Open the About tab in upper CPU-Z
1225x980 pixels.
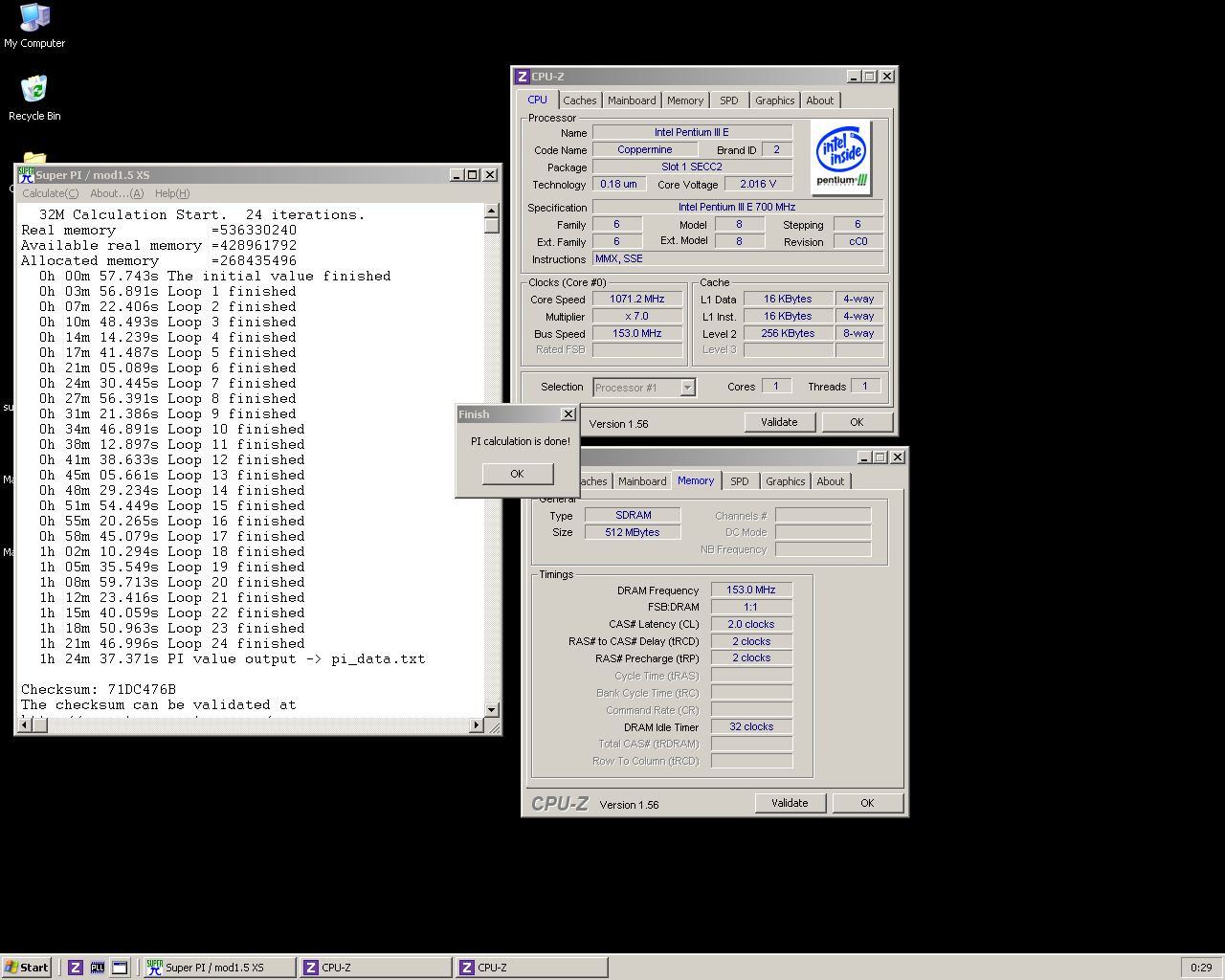point(820,100)
